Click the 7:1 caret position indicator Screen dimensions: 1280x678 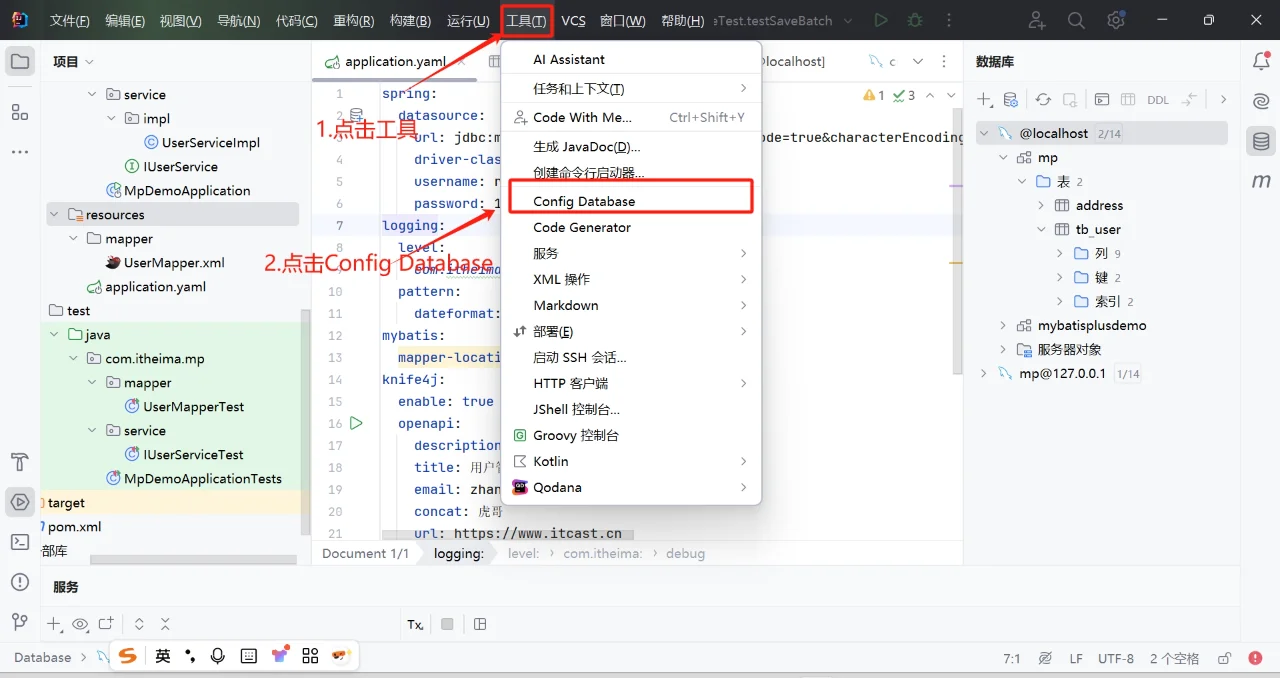[1012, 658]
